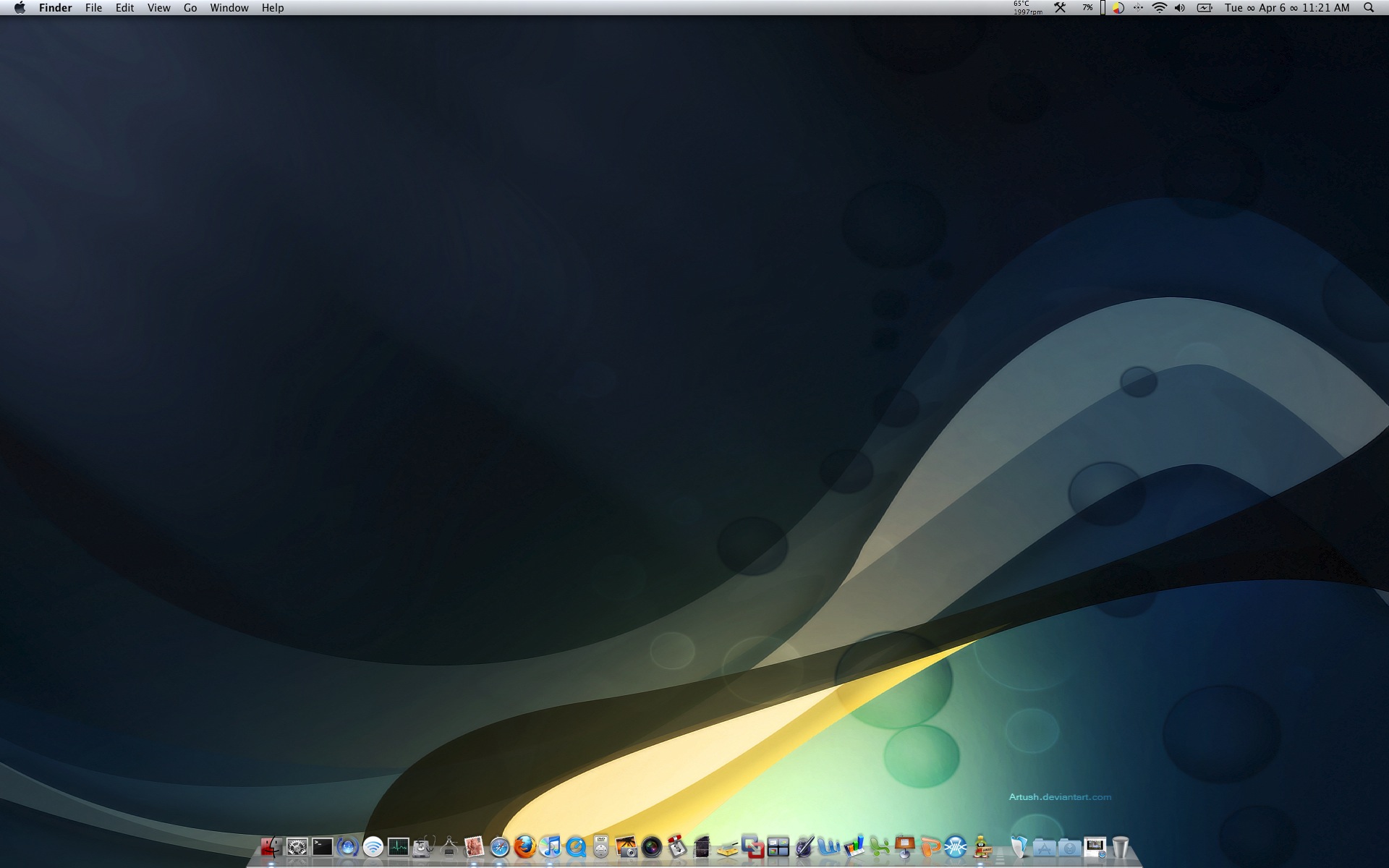Open the Apple menu

pyautogui.click(x=20, y=8)
